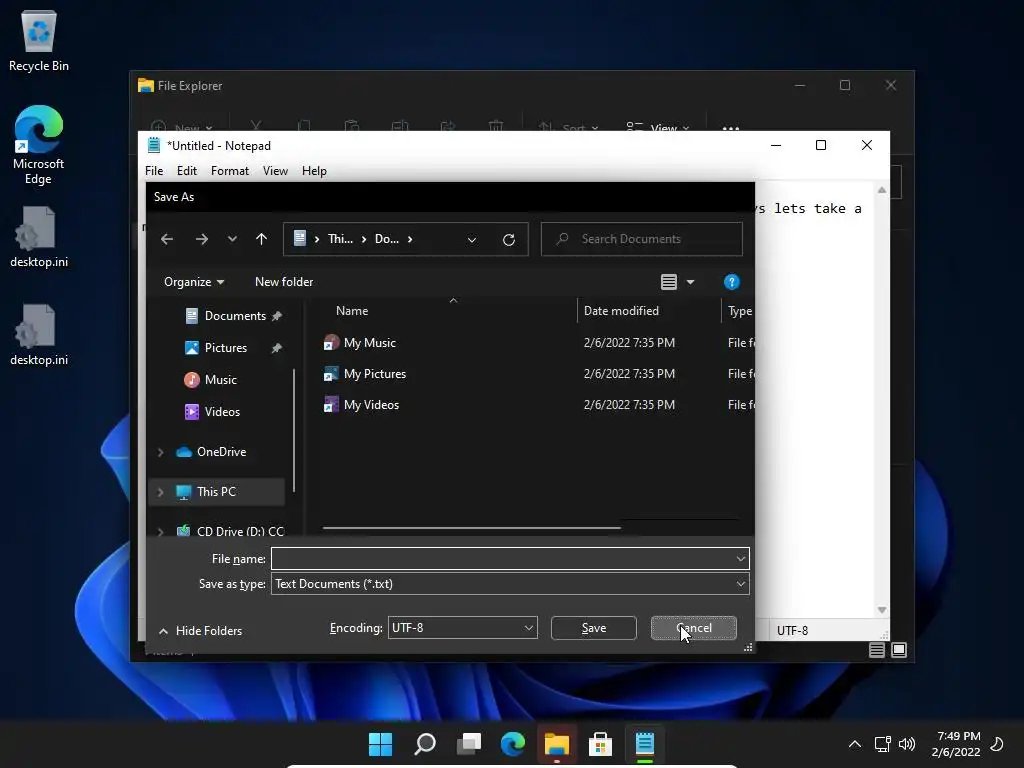Open recent locations chevron in Save As
1024x768 pixels.
(232, 239)
